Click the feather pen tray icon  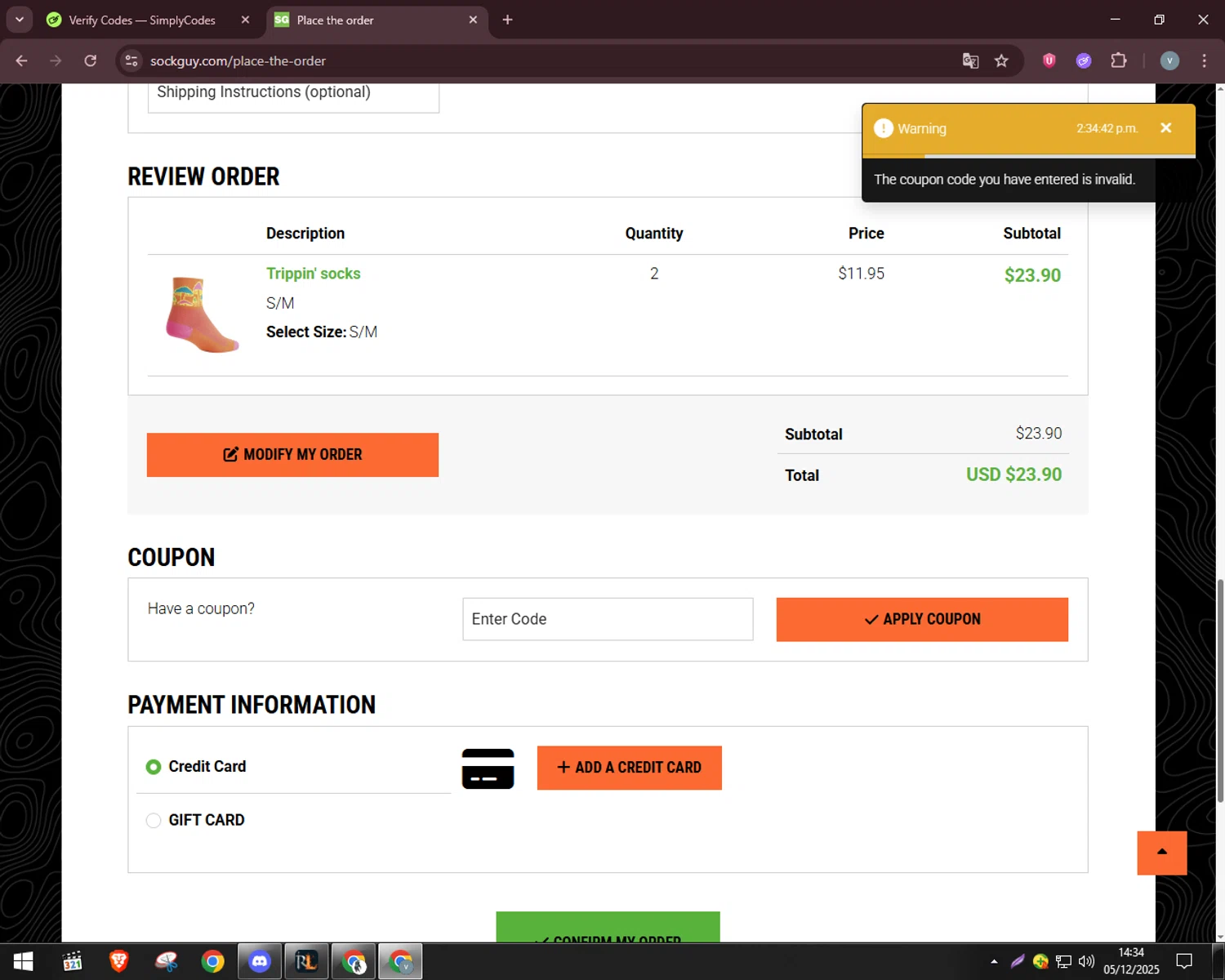(1018, 961)
